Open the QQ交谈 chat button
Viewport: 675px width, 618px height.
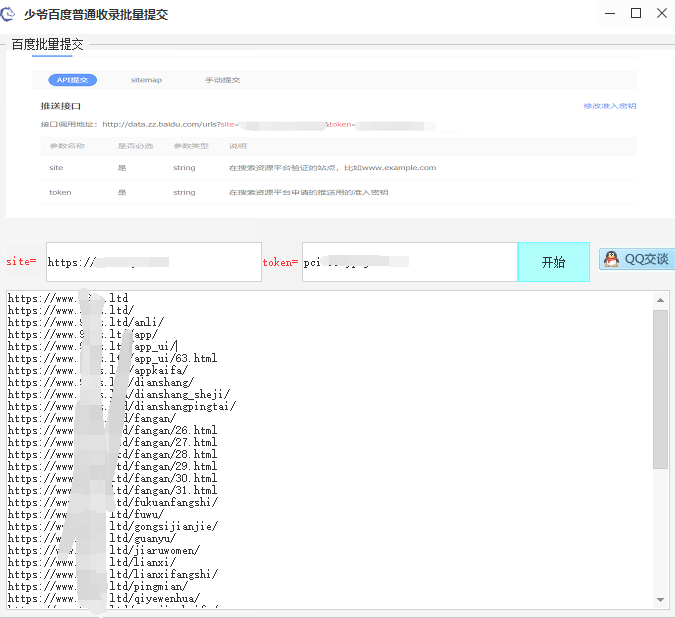pyautogui.click(x=637, y=259)
